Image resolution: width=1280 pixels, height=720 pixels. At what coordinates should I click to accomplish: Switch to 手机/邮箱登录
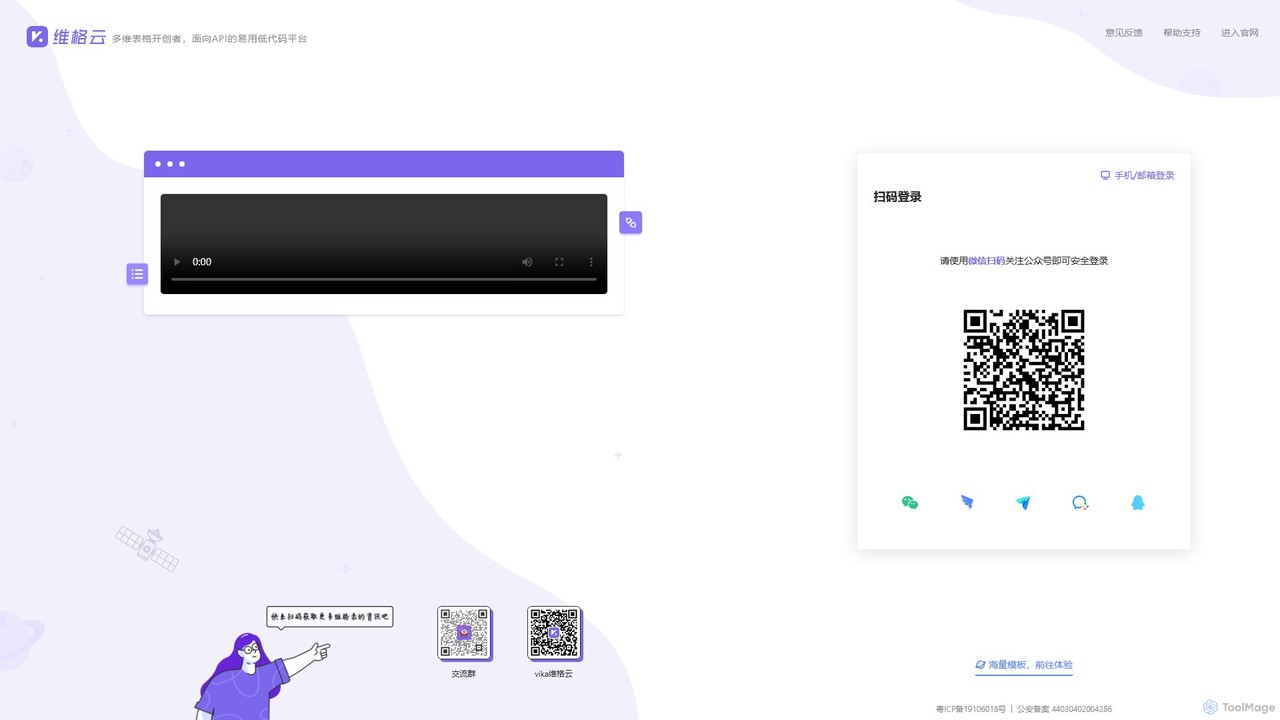(x=1138, y=175)
